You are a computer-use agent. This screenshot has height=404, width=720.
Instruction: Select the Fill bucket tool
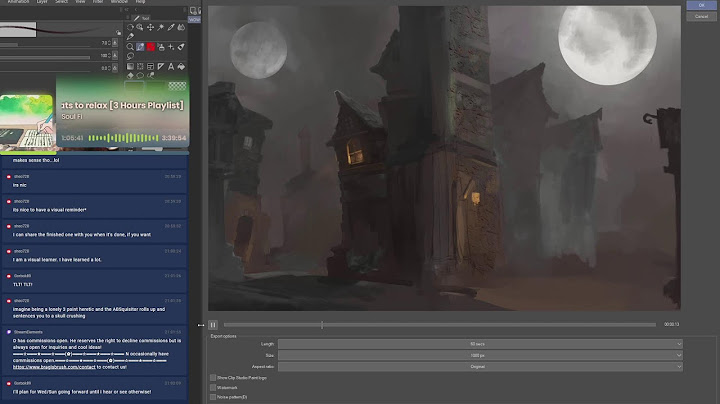coord(181,67)
